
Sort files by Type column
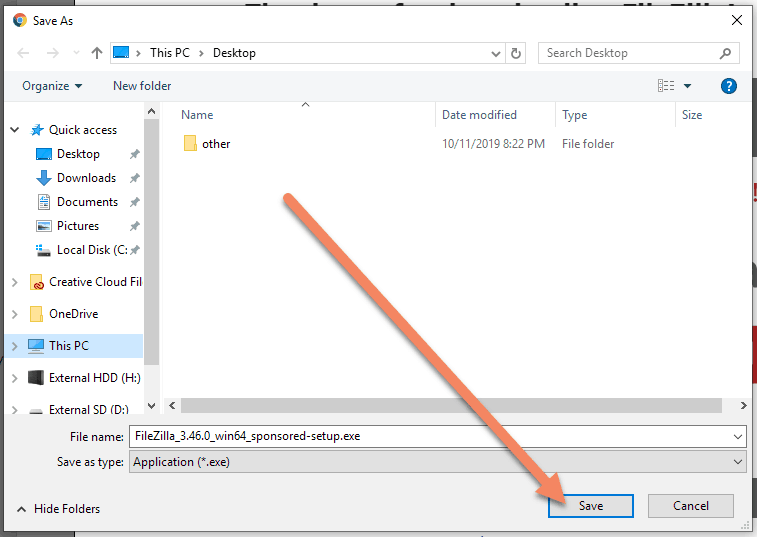tap(575, 115)
